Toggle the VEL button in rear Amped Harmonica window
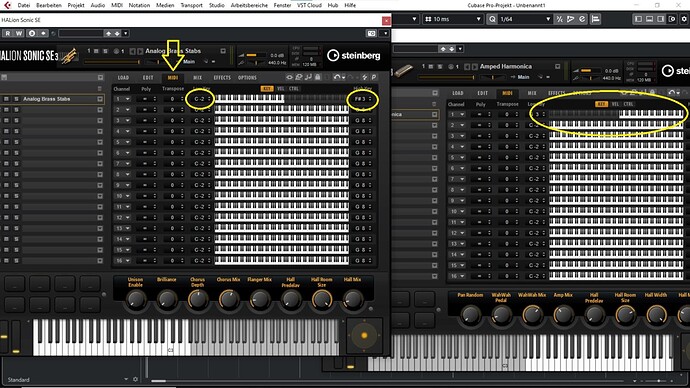Screen dimensions: 690x388 point(615,104)
